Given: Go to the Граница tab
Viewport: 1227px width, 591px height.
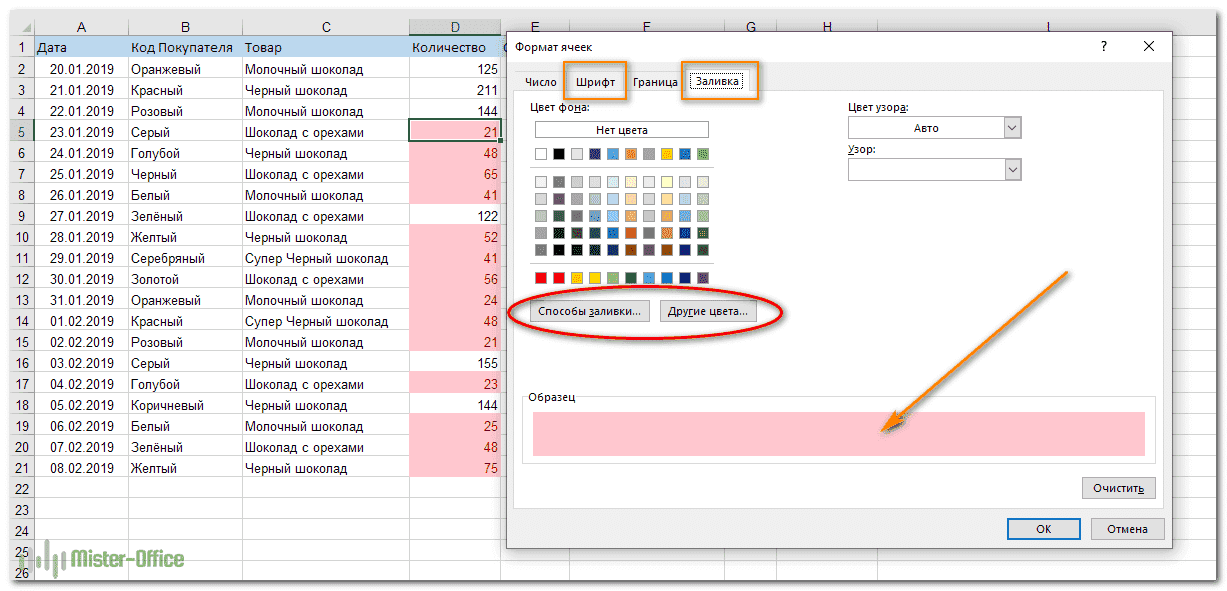Looking at the screenshot, I should 655,82.
